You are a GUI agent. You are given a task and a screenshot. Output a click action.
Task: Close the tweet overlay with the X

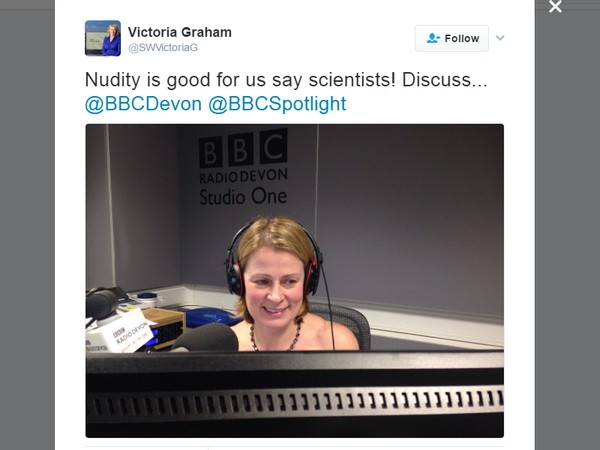pyautogui.click(x=555, y=6)
